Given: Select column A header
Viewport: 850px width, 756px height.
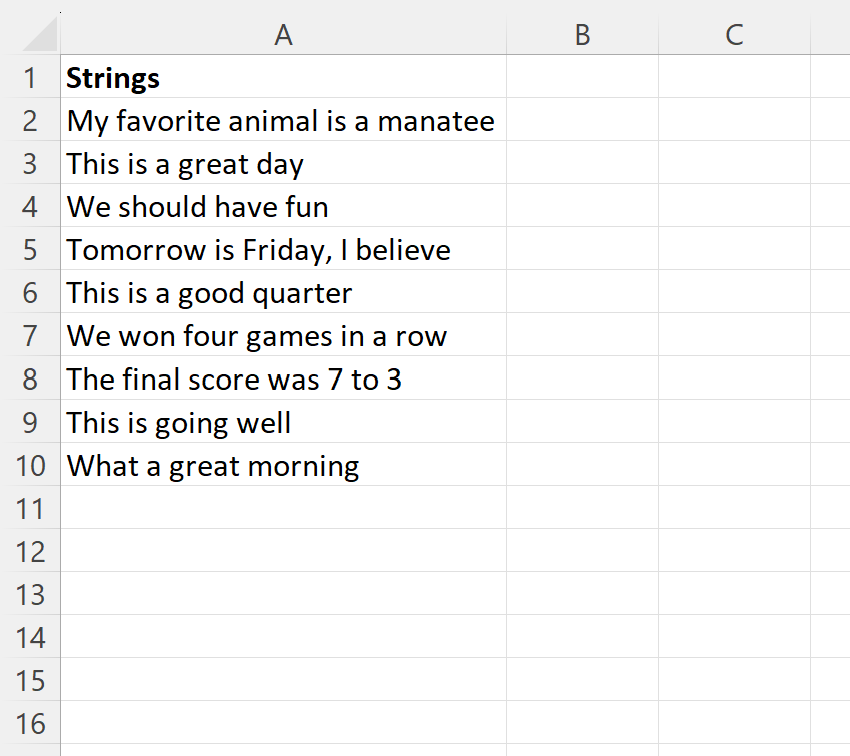Looking at the screenshot, I should (283, 35).
